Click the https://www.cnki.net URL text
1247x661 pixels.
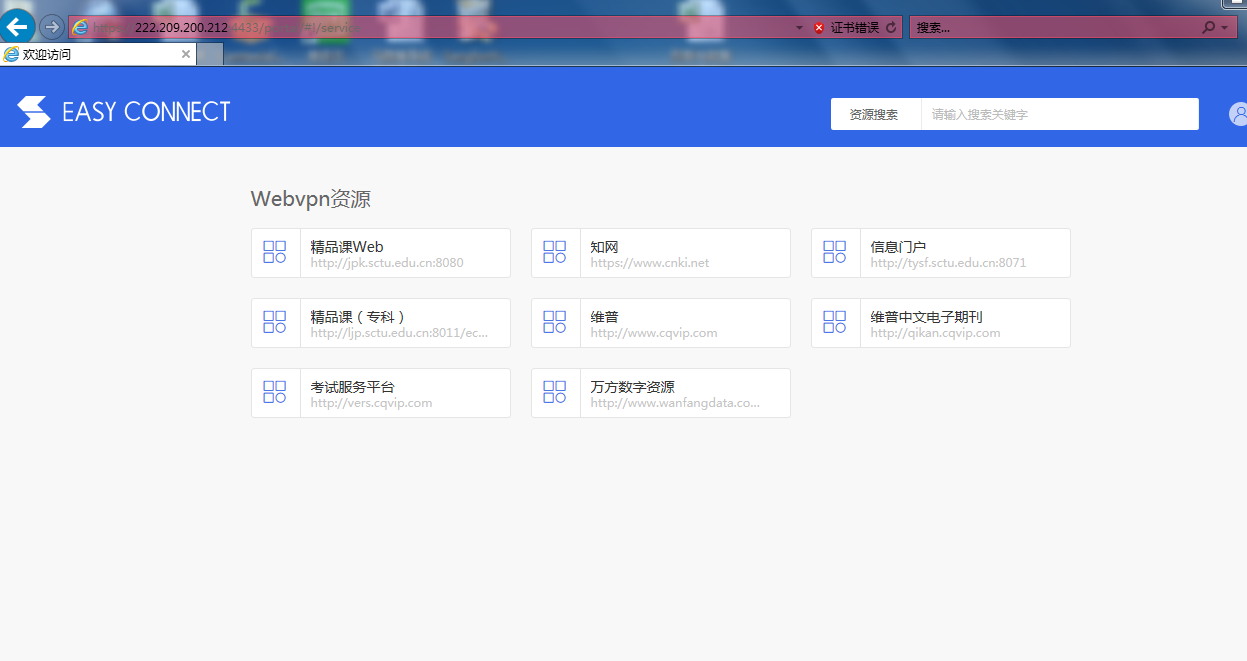(x=650, y=263)
